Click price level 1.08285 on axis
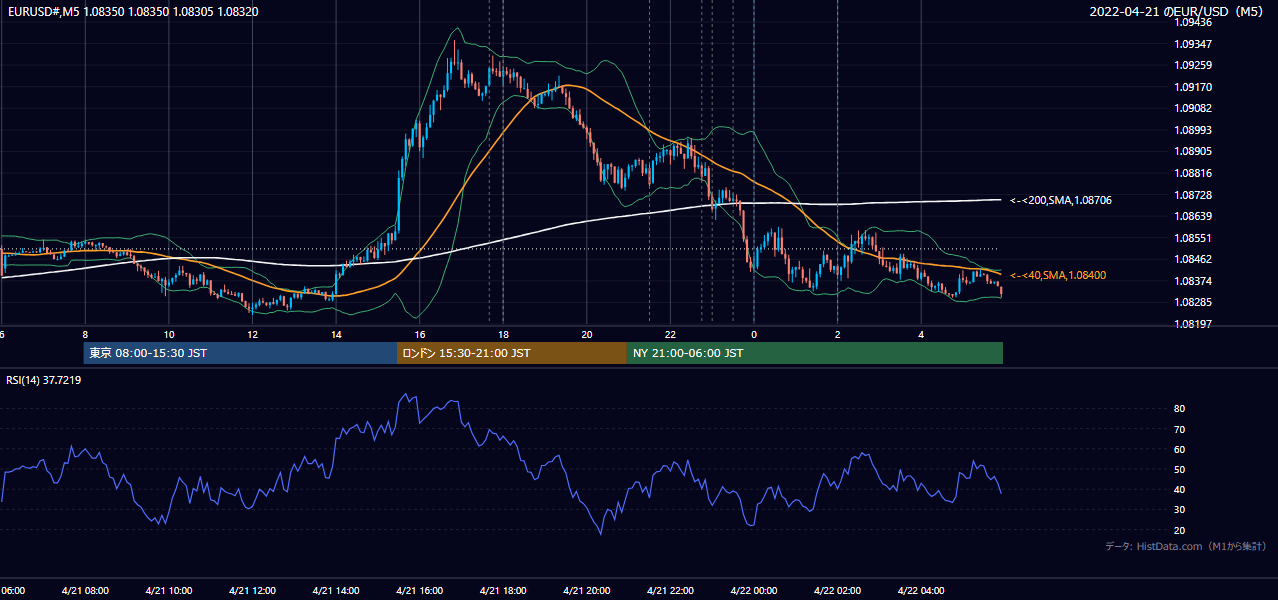Viewport: 1278px width, 600px height. coord(1193,302)
